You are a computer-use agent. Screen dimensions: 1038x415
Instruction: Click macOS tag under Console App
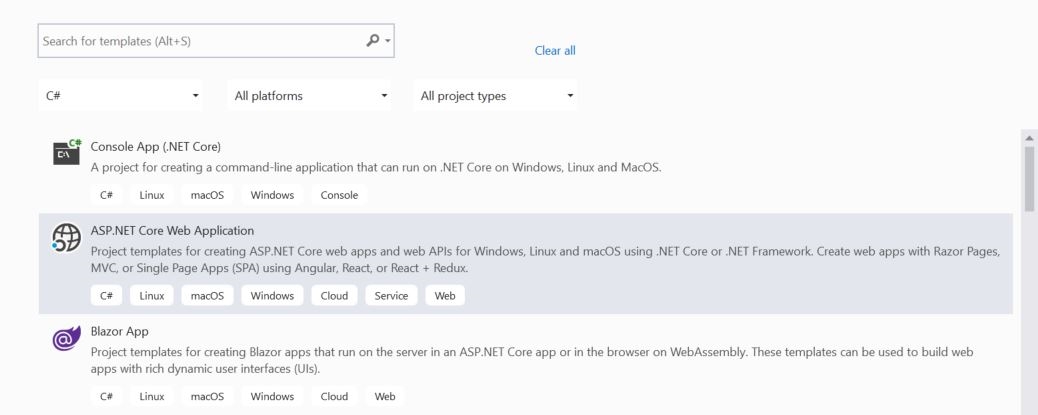coord(207,195)
